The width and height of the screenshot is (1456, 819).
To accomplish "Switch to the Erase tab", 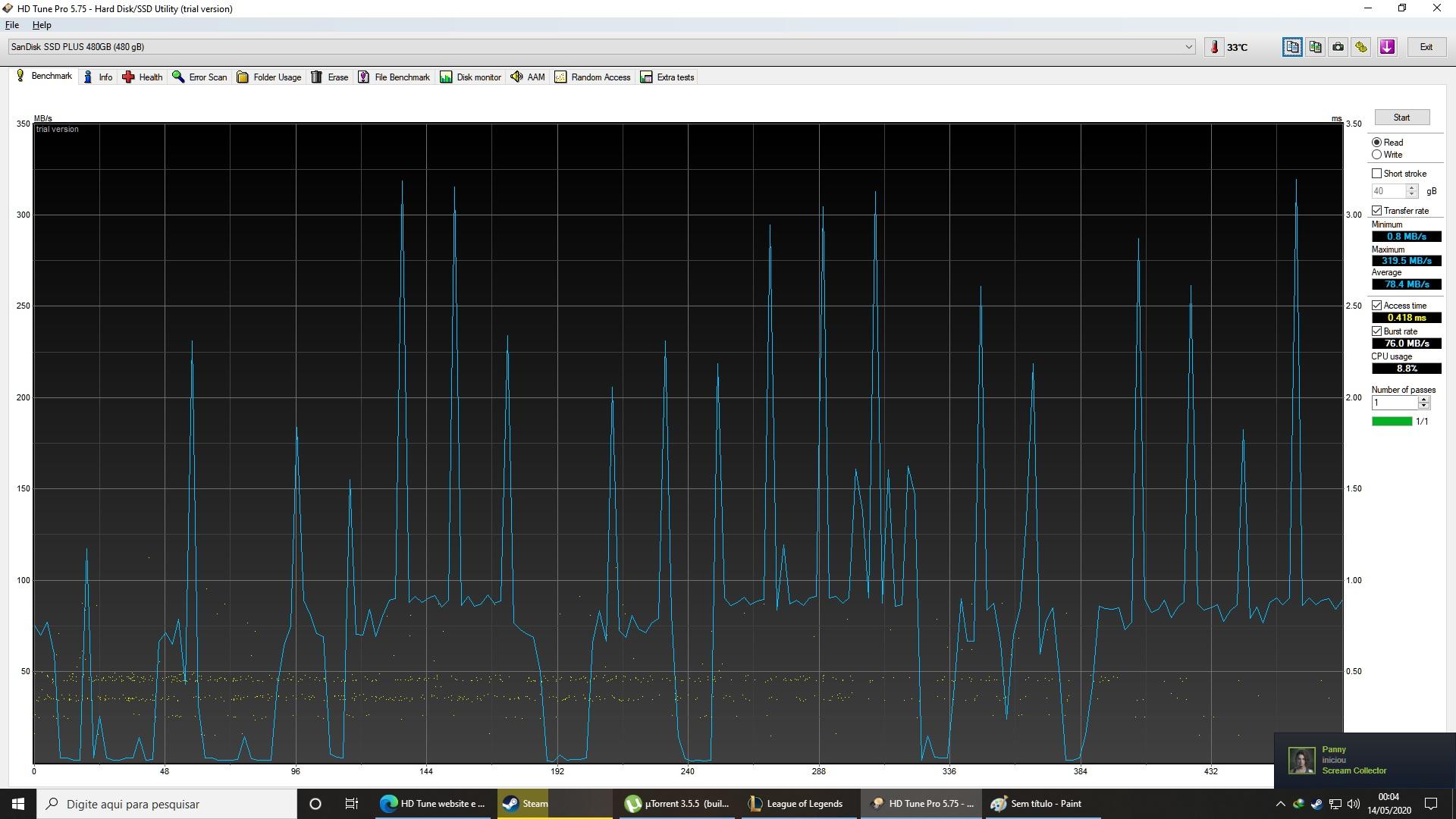I will coord(330,77).
